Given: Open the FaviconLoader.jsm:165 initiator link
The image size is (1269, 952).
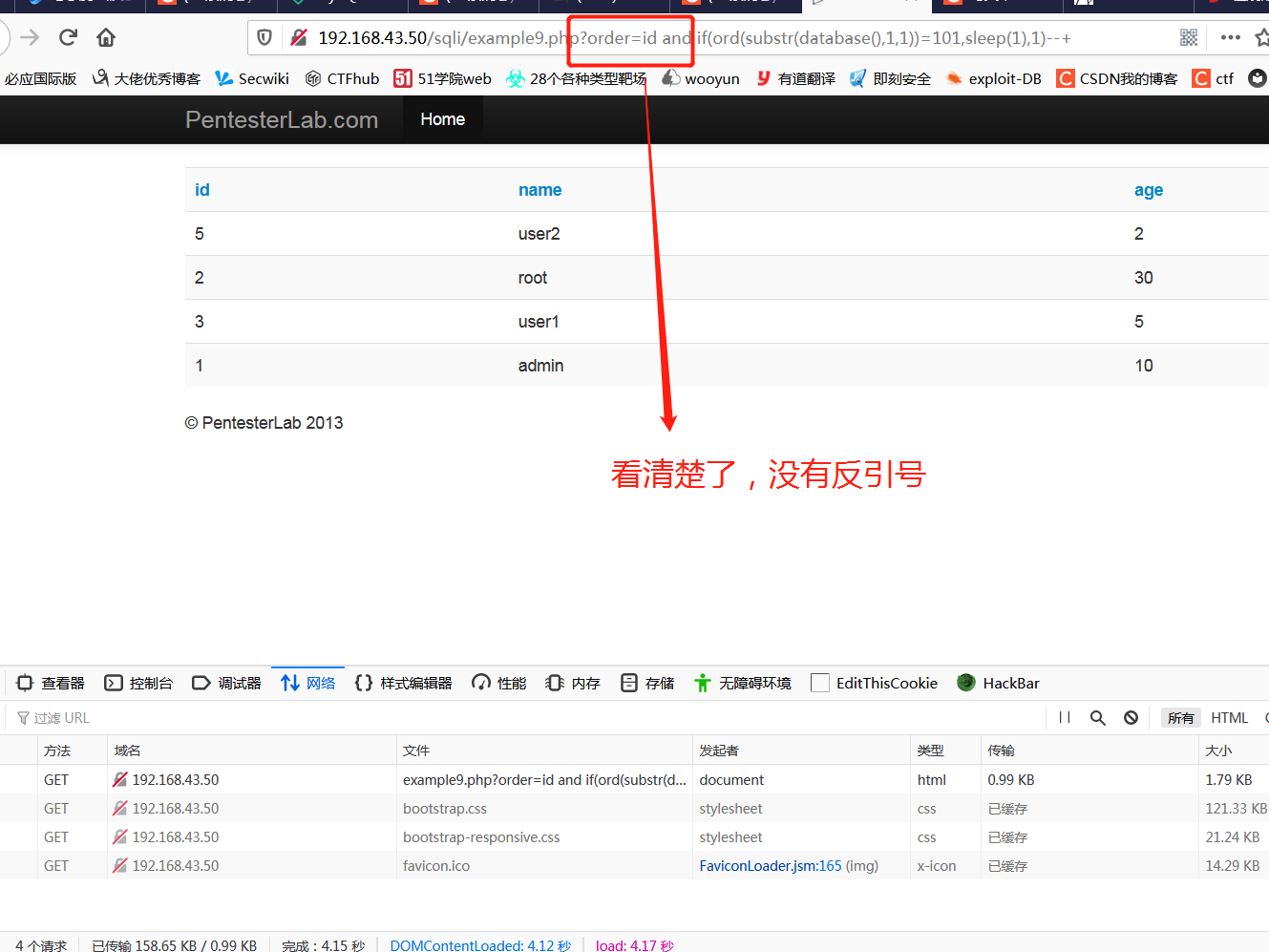Looking at the screenshot, I should click(x=771, y=866).
